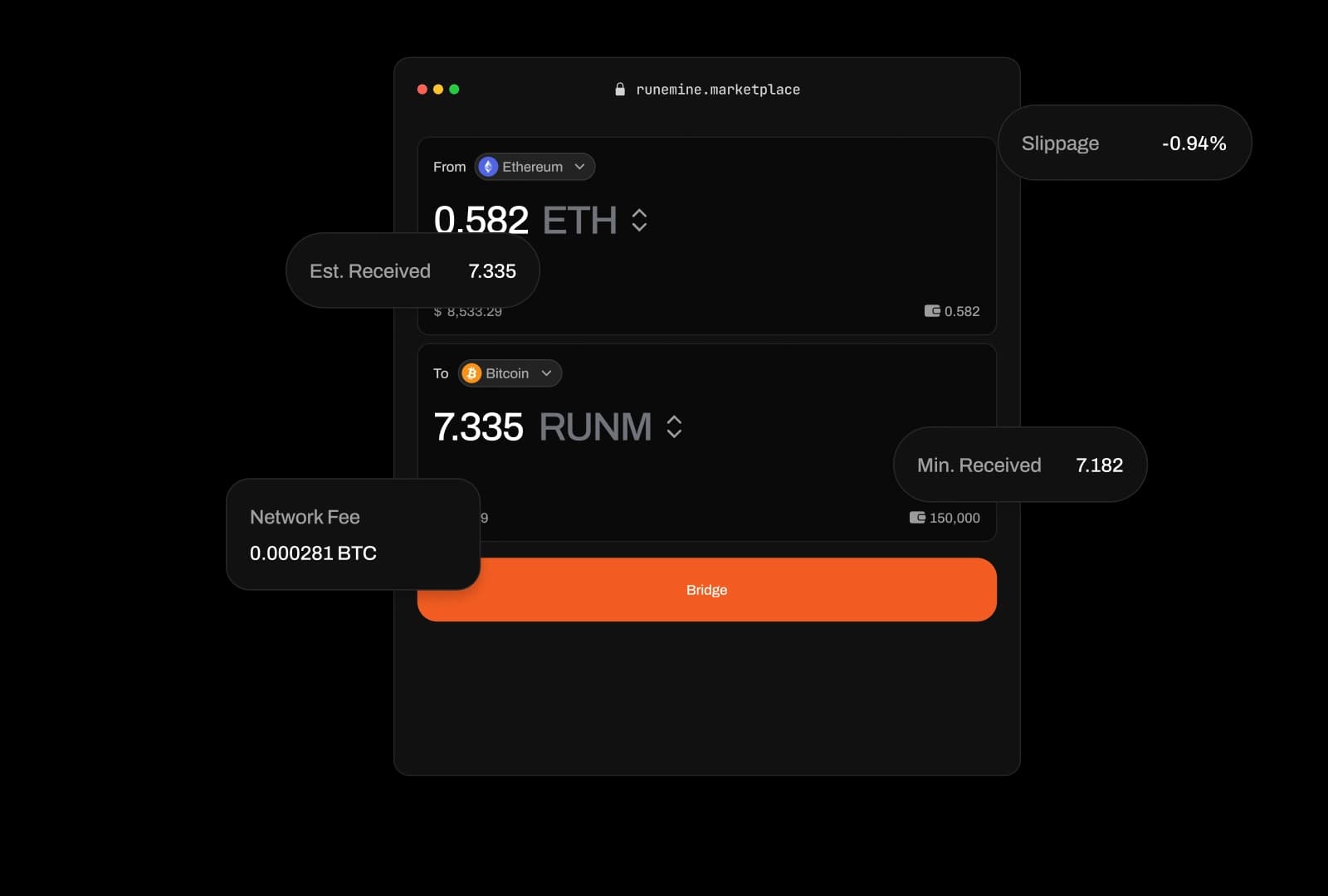
Task: Focus the 7.335 To amount field
Action: click(x=479, y=426)
